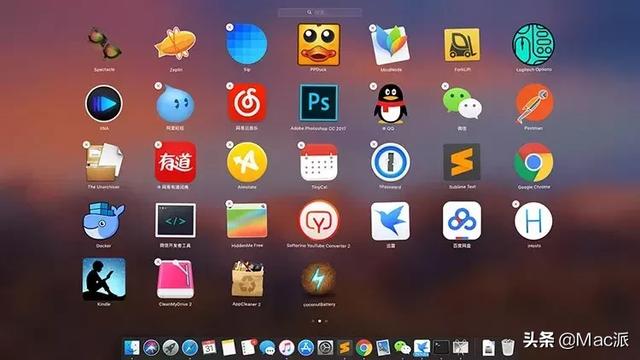
Task: Switch to the third Launchpad page dot
Action: pos(326,321)
